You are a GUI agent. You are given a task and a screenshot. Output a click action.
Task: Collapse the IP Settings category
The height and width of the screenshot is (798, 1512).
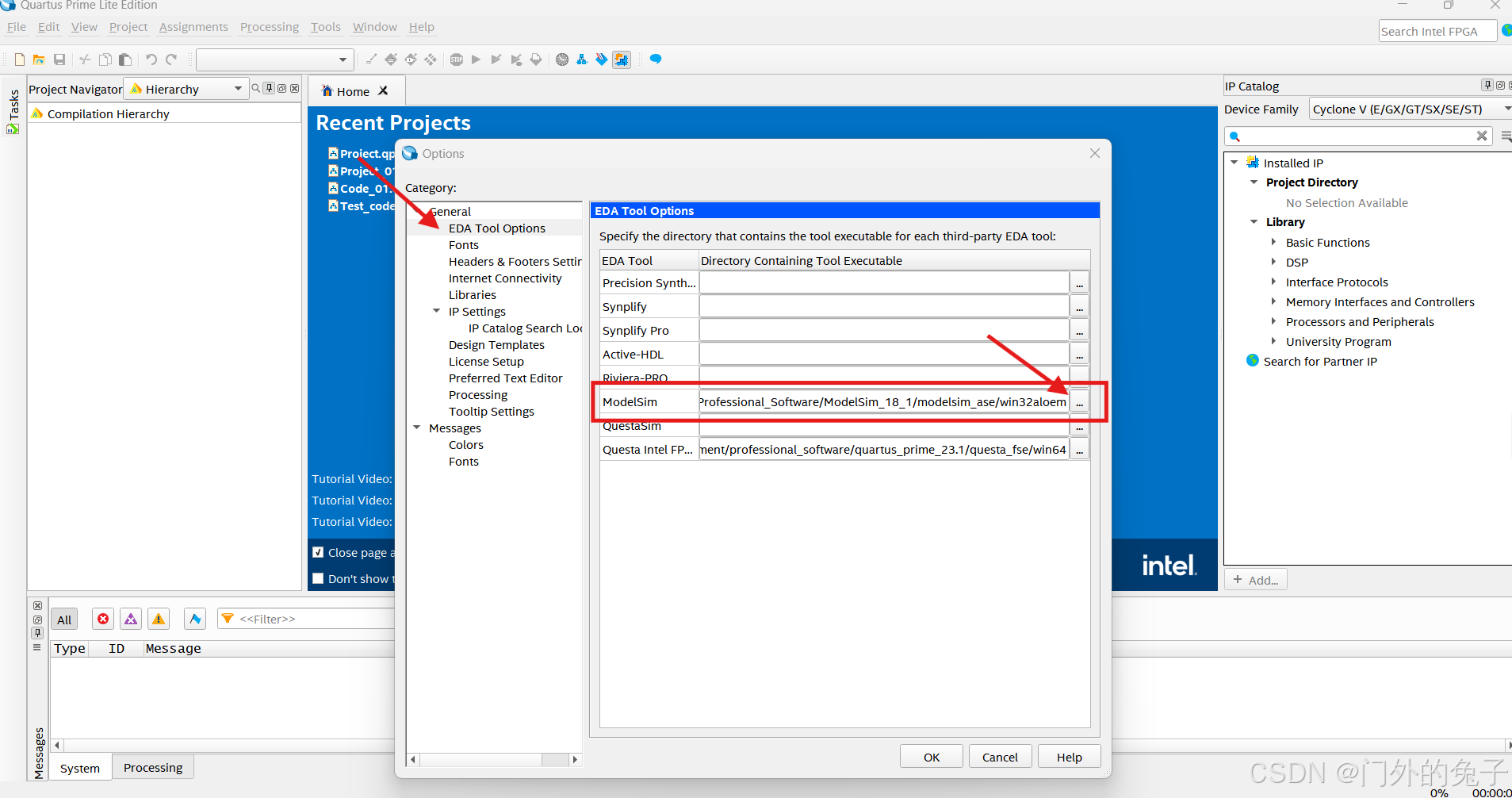click(x=436, y=311)
